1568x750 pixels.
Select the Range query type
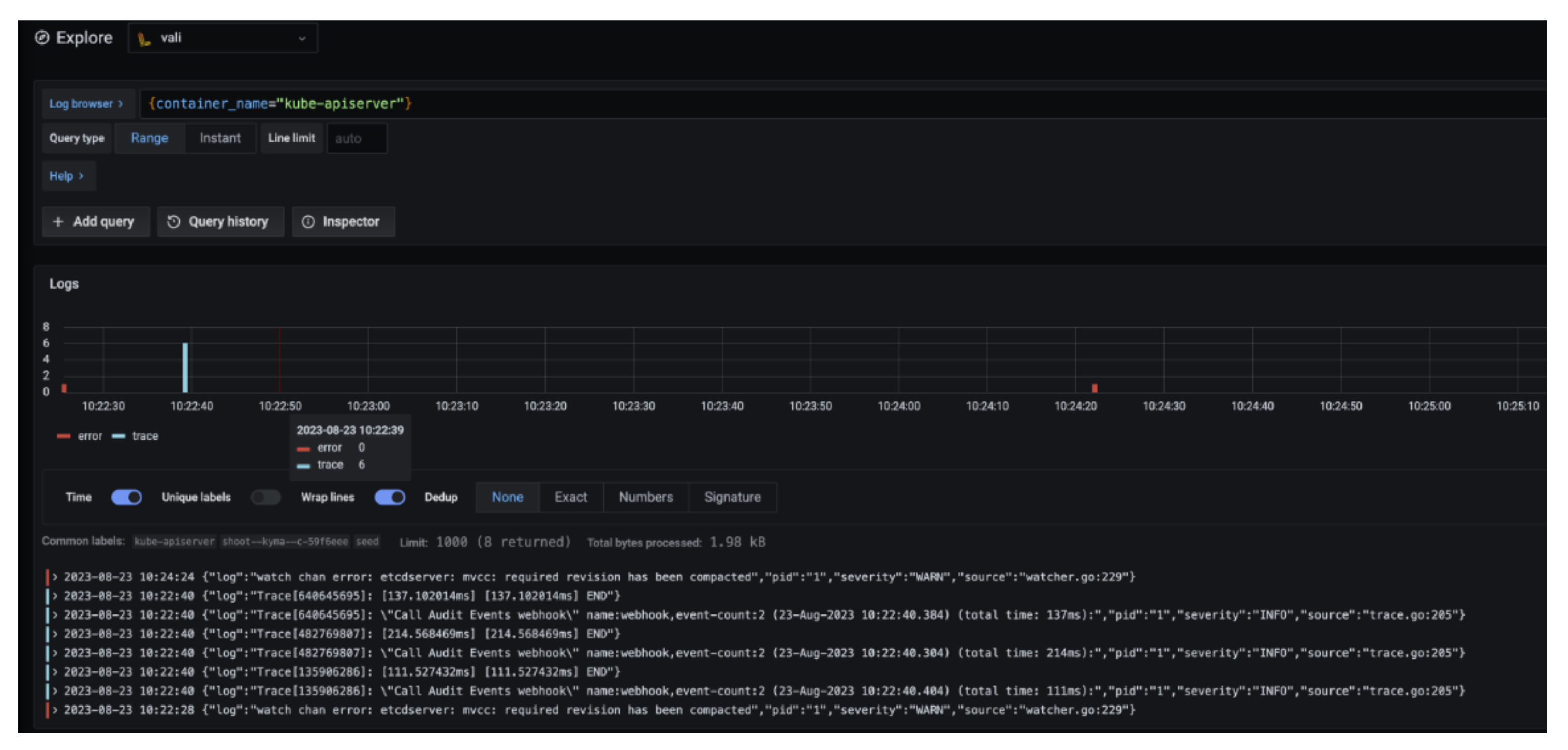click(x=149, y=139)
